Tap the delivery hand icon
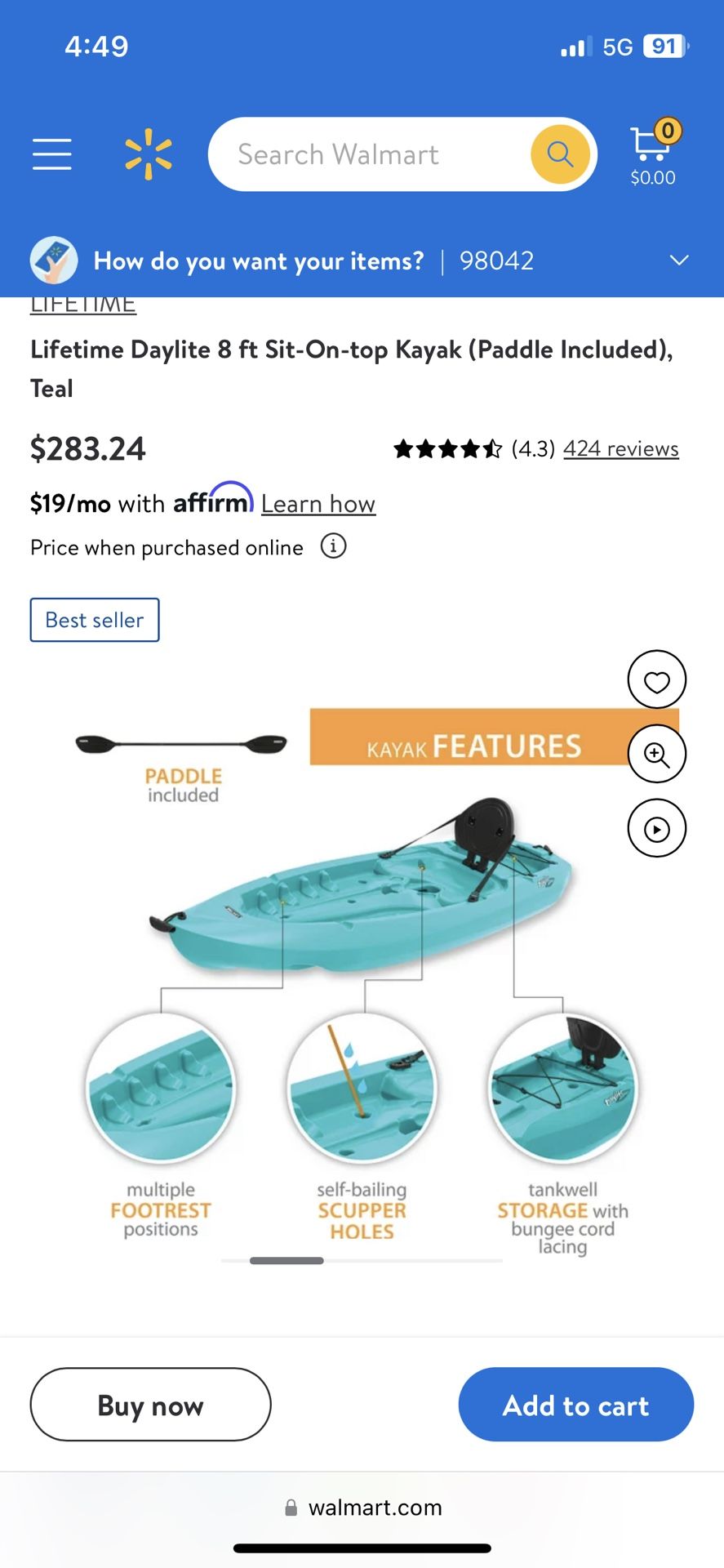 54,260
